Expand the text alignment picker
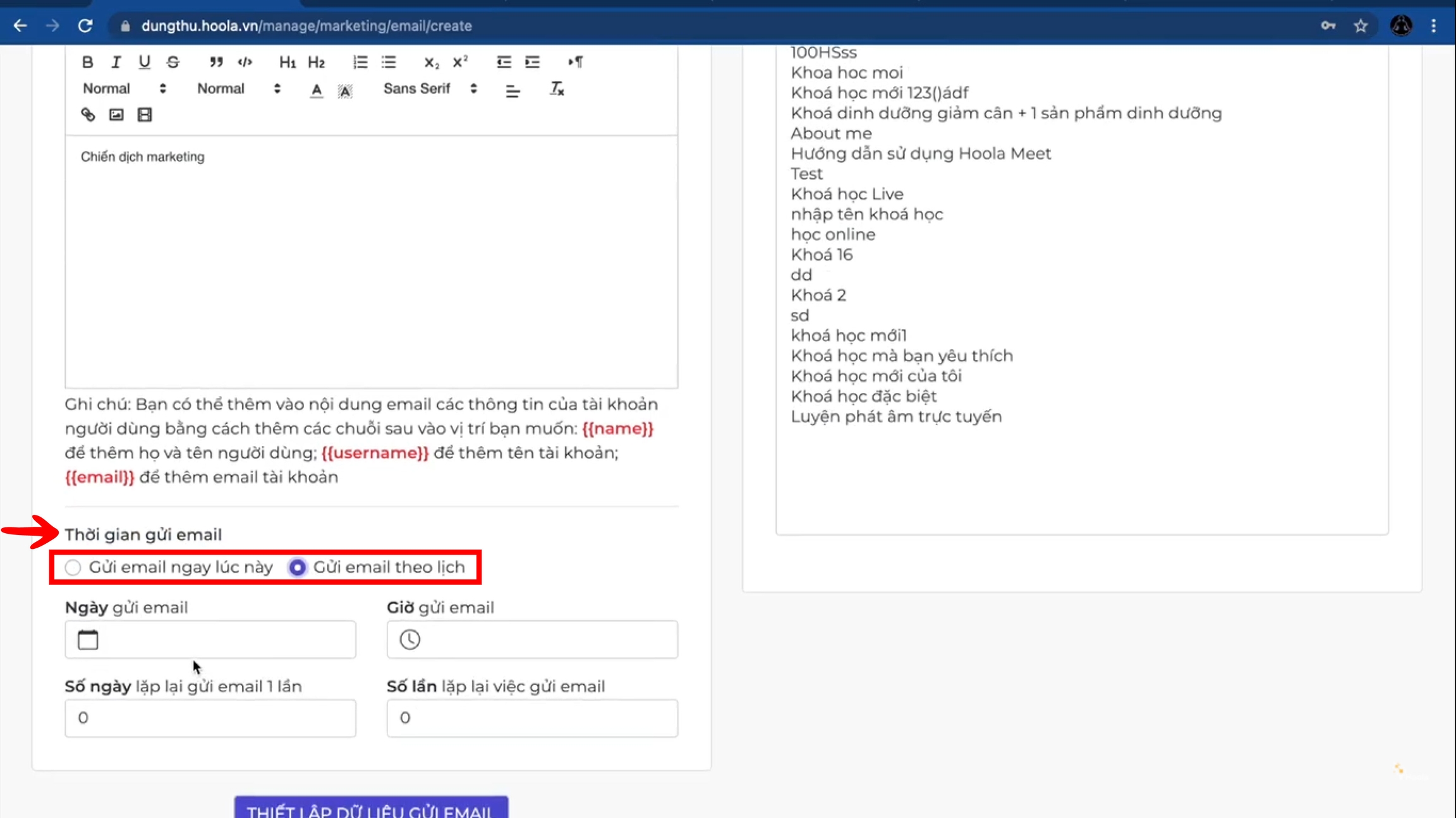1456x818 pixels. (x=513, y=91)
